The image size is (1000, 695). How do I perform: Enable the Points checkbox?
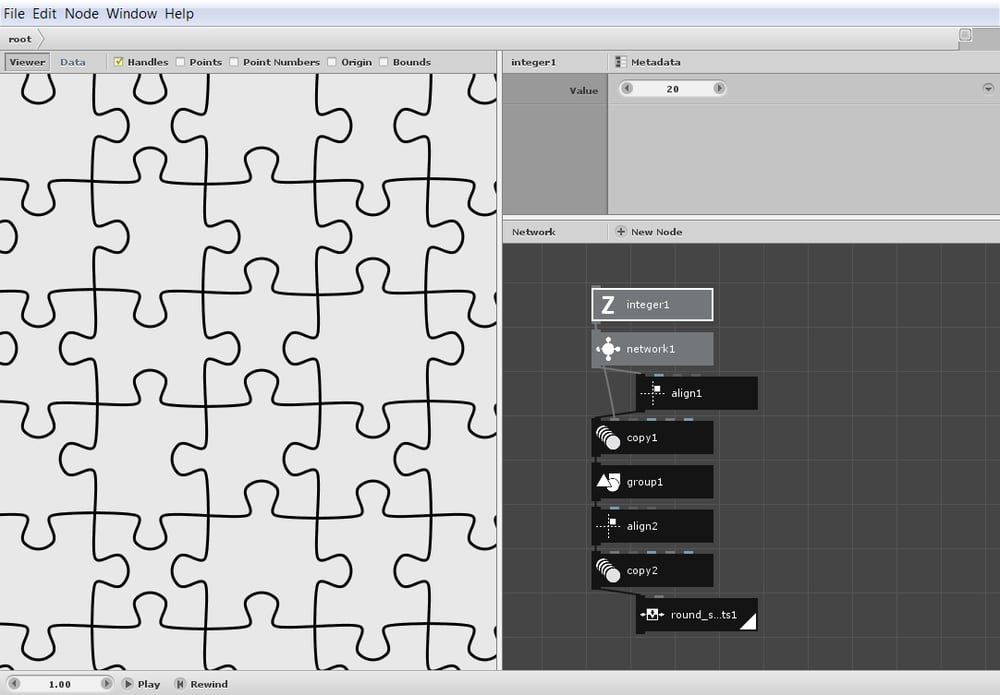[x=180, y=62]
